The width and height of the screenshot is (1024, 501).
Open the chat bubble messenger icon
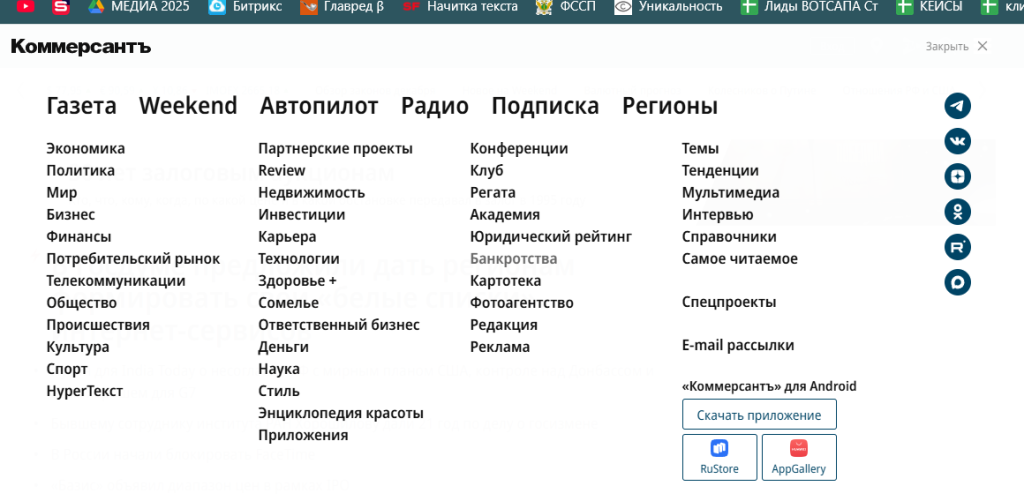point(957,282)
